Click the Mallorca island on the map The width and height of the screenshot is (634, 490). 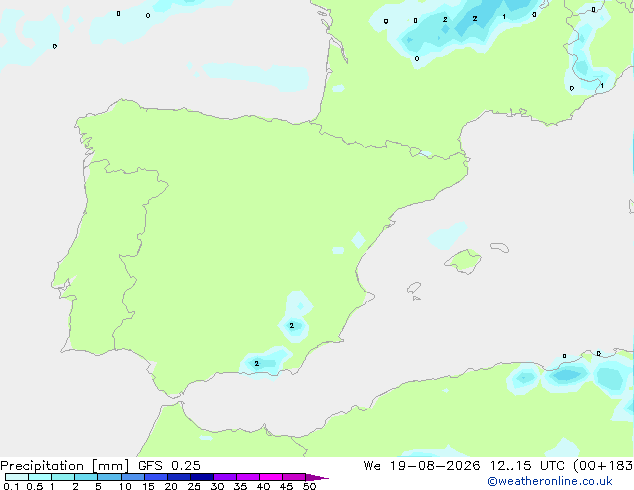coord(464,261)
